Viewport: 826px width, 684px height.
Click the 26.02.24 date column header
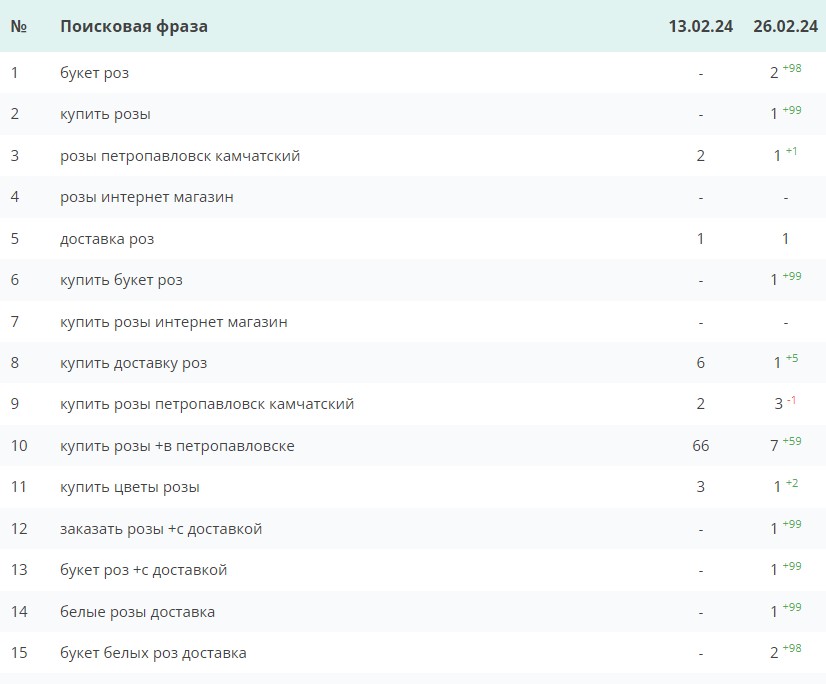[x=785, y=27]
